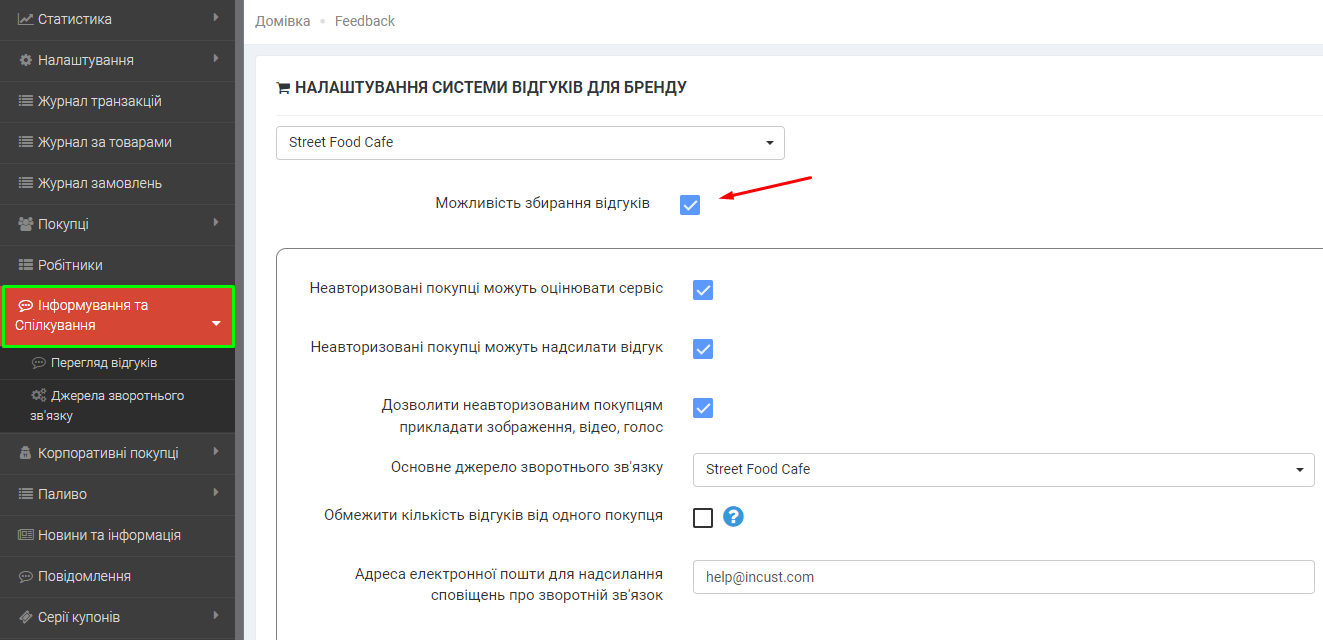Open the Основне джерело зворотного зв'язку dropdown
The height and width of the screenshot is (640, 1323).
click(1003, 469)
